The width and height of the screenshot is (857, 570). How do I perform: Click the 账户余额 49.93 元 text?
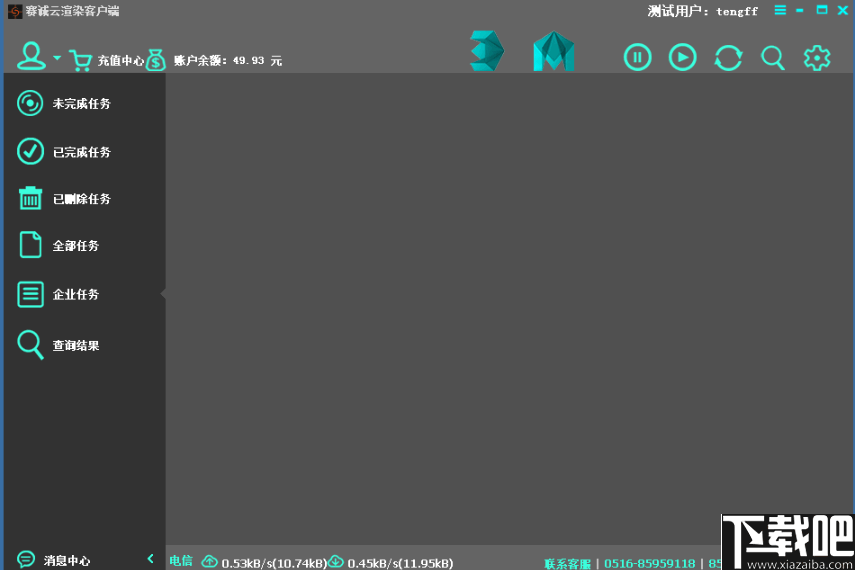(x=228, y=61)
